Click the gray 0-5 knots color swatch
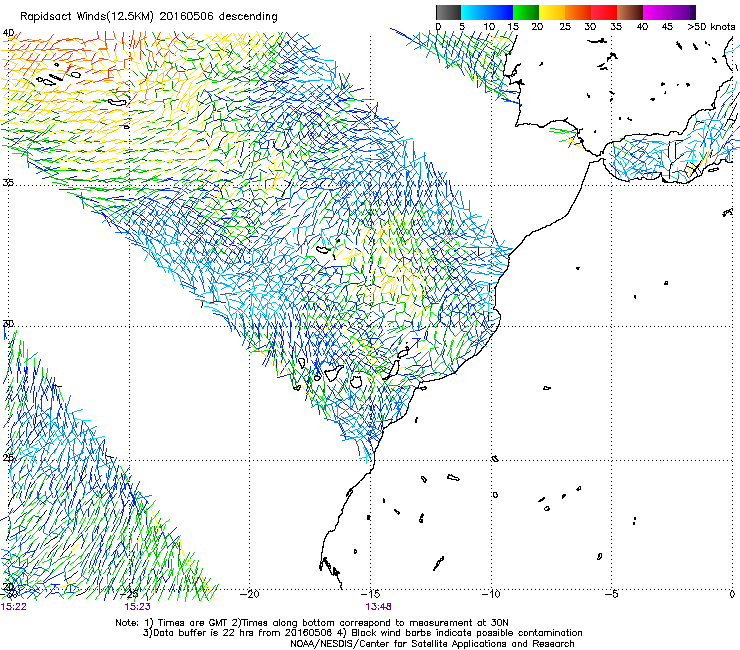Image resolution: width=740 pixels, height=650 pixels. pyautogui.click(x=448, y=12)
